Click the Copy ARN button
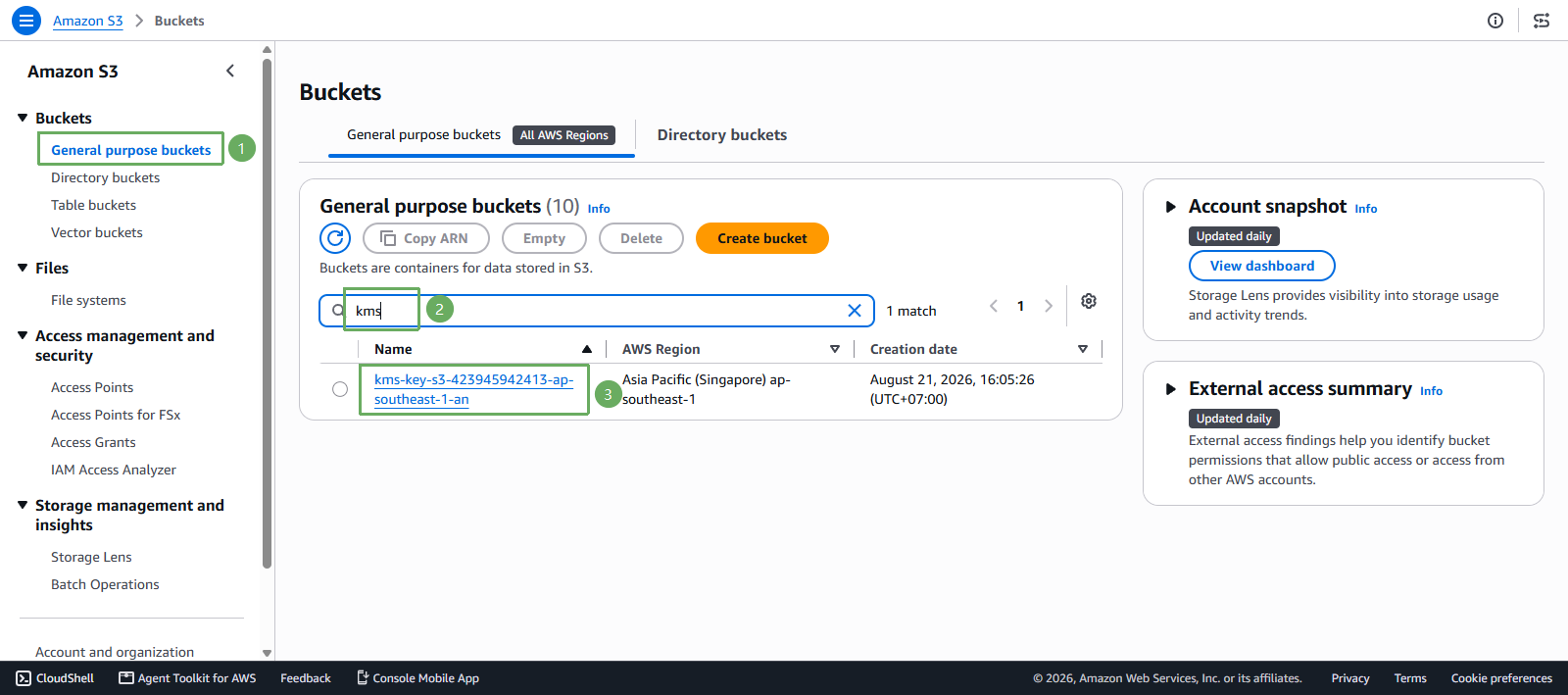Image resolution: width=1568 pixels, height=695 pixels. 425,238
